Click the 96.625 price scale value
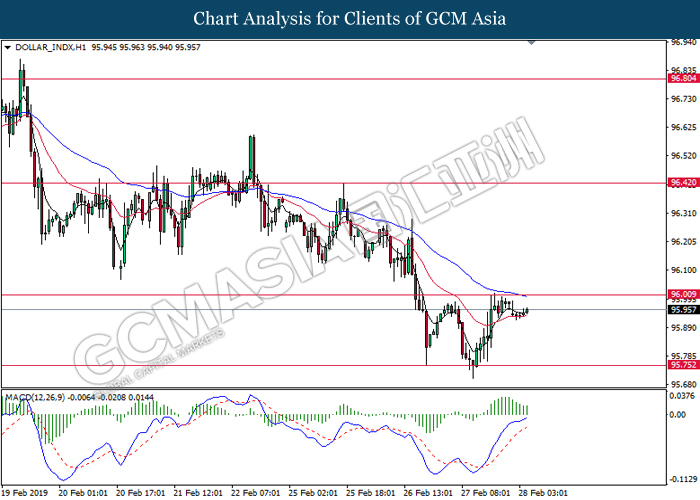Screen dimensions: 700x500 (684, 127)
